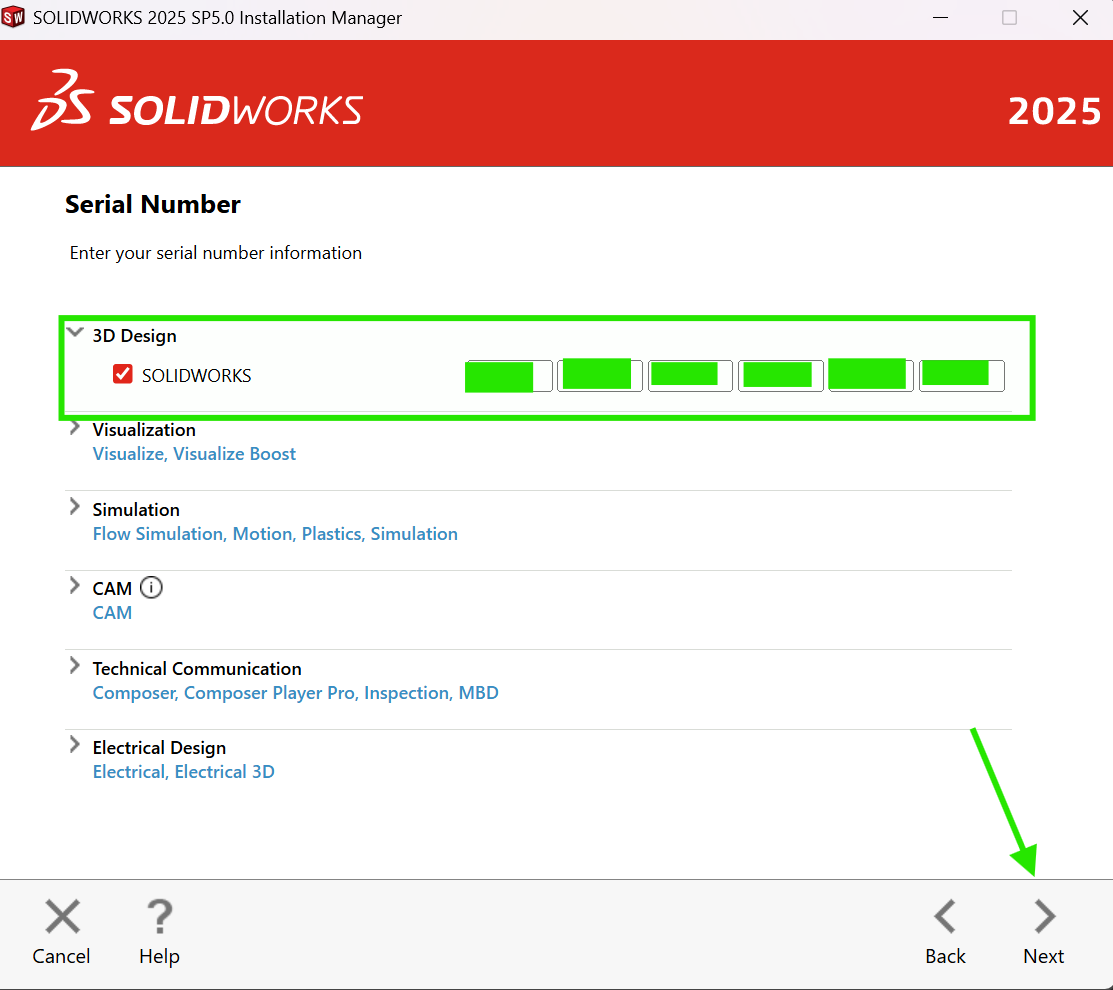
Task: Expand the Visualization section
Action: click(75, 428)
